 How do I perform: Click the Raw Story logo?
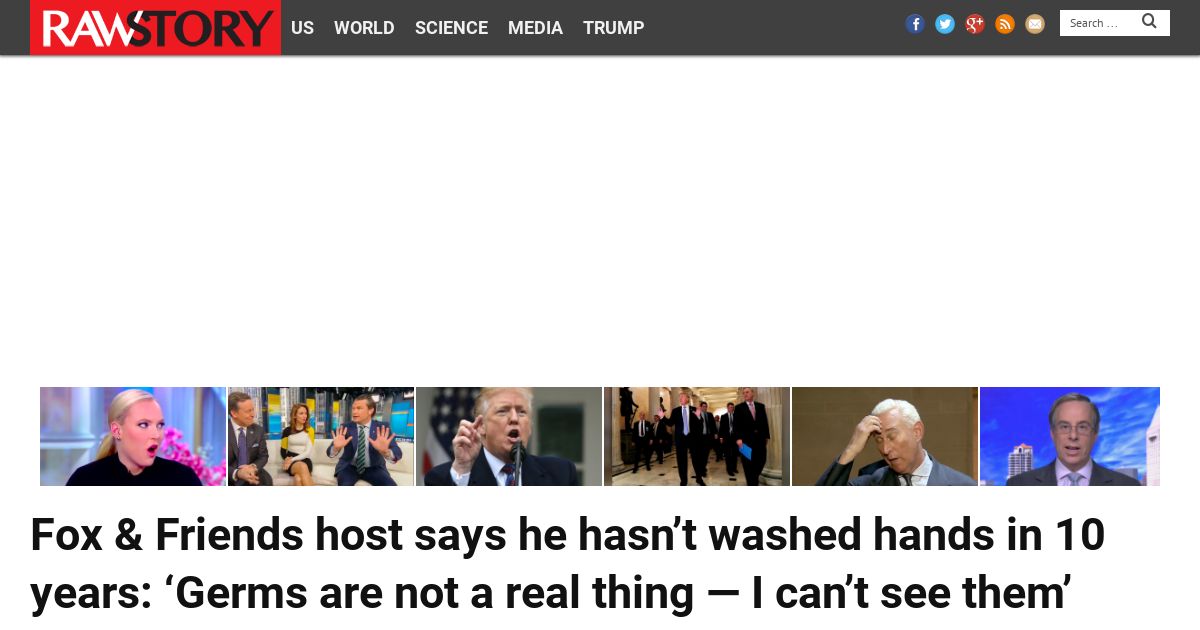point(155,27)
